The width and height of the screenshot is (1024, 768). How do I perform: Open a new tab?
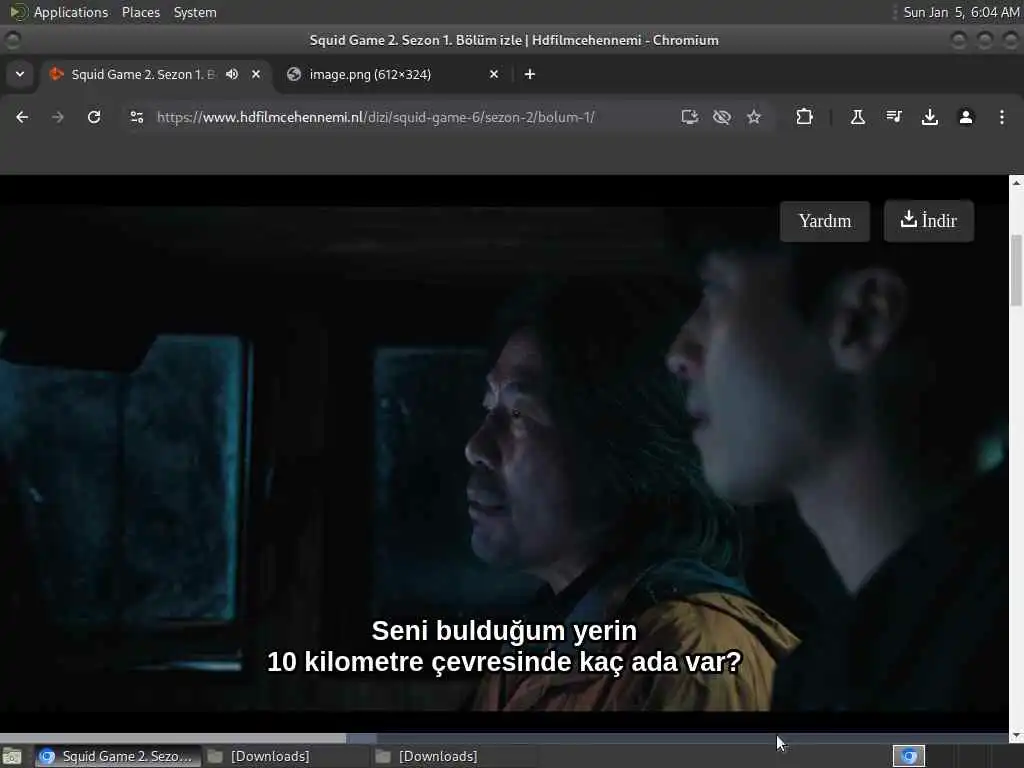pos(530,74)
